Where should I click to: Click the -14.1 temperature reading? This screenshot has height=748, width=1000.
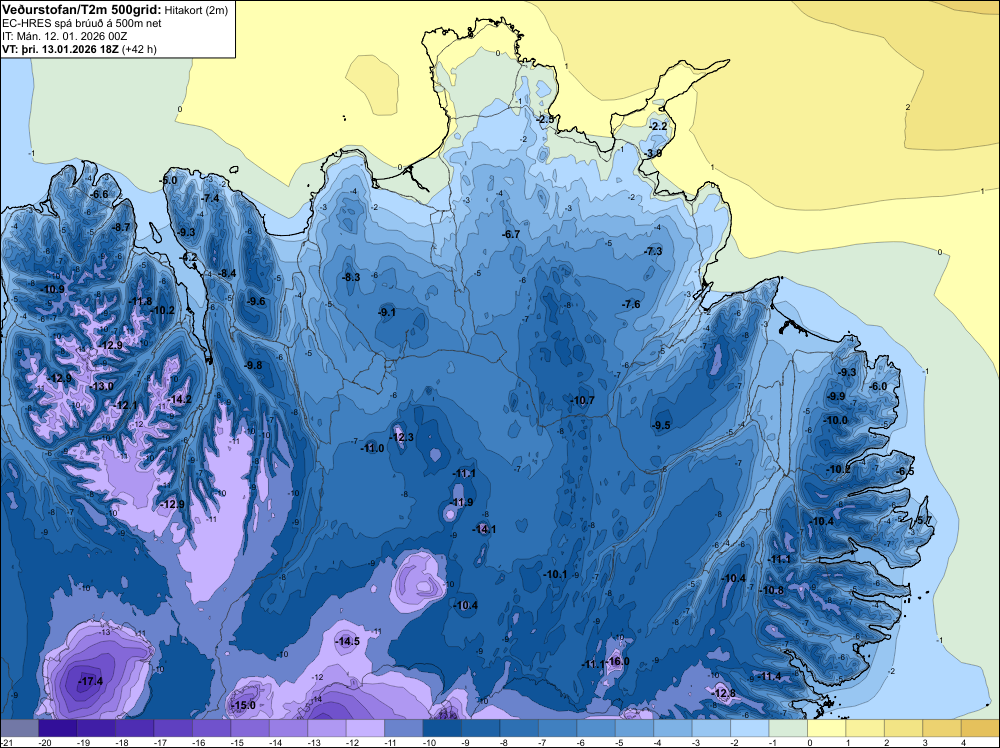[x=484, y=529]
